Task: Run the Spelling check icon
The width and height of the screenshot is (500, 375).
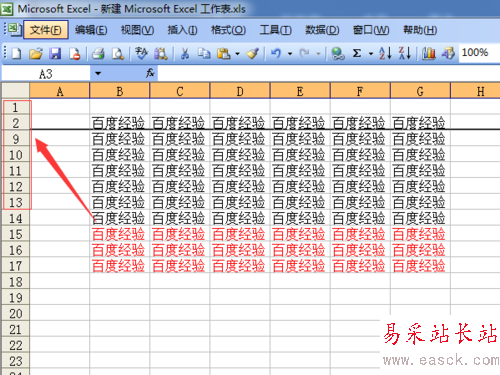Action: (x=141, y=53)
